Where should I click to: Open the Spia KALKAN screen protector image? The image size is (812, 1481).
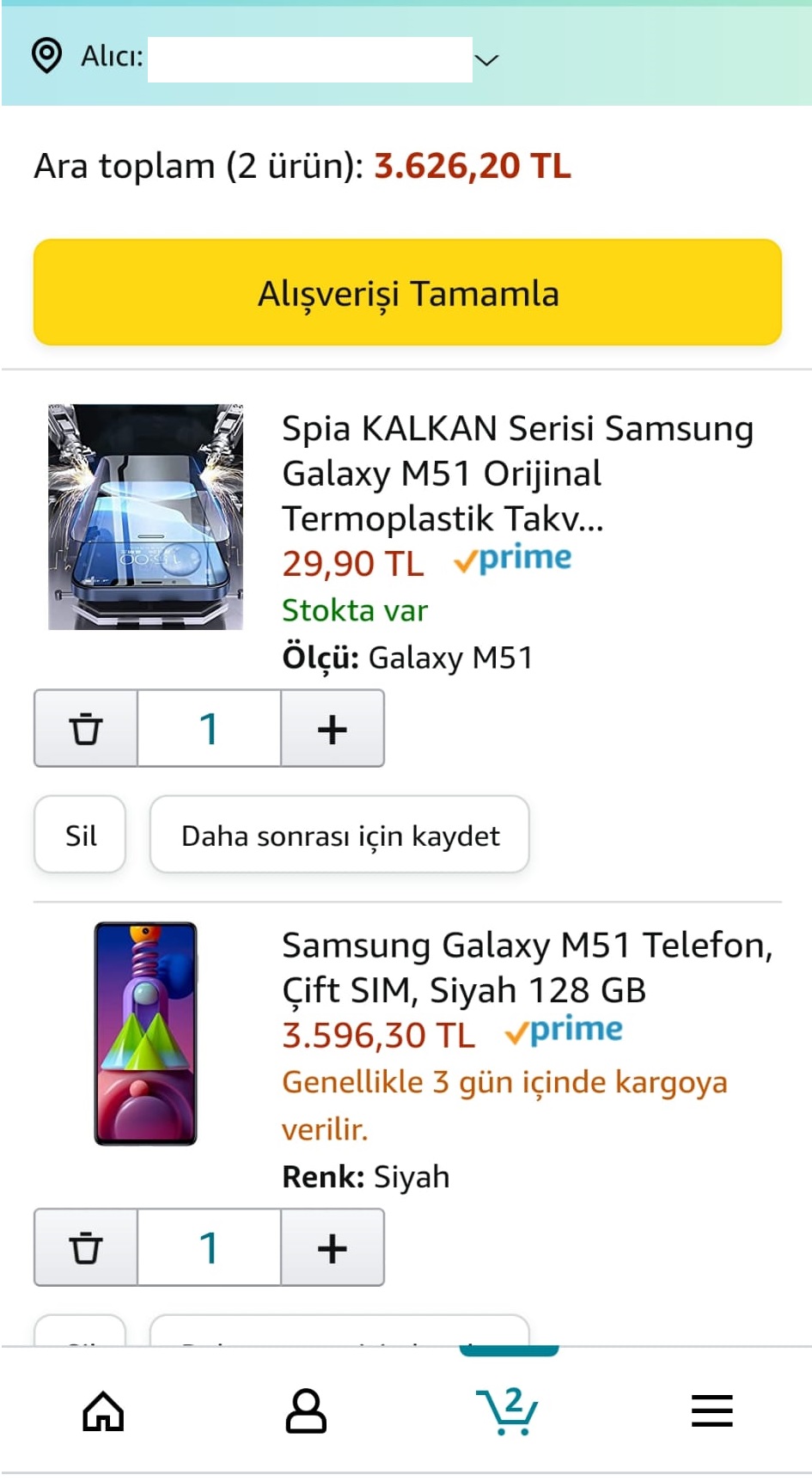[145, 517]
